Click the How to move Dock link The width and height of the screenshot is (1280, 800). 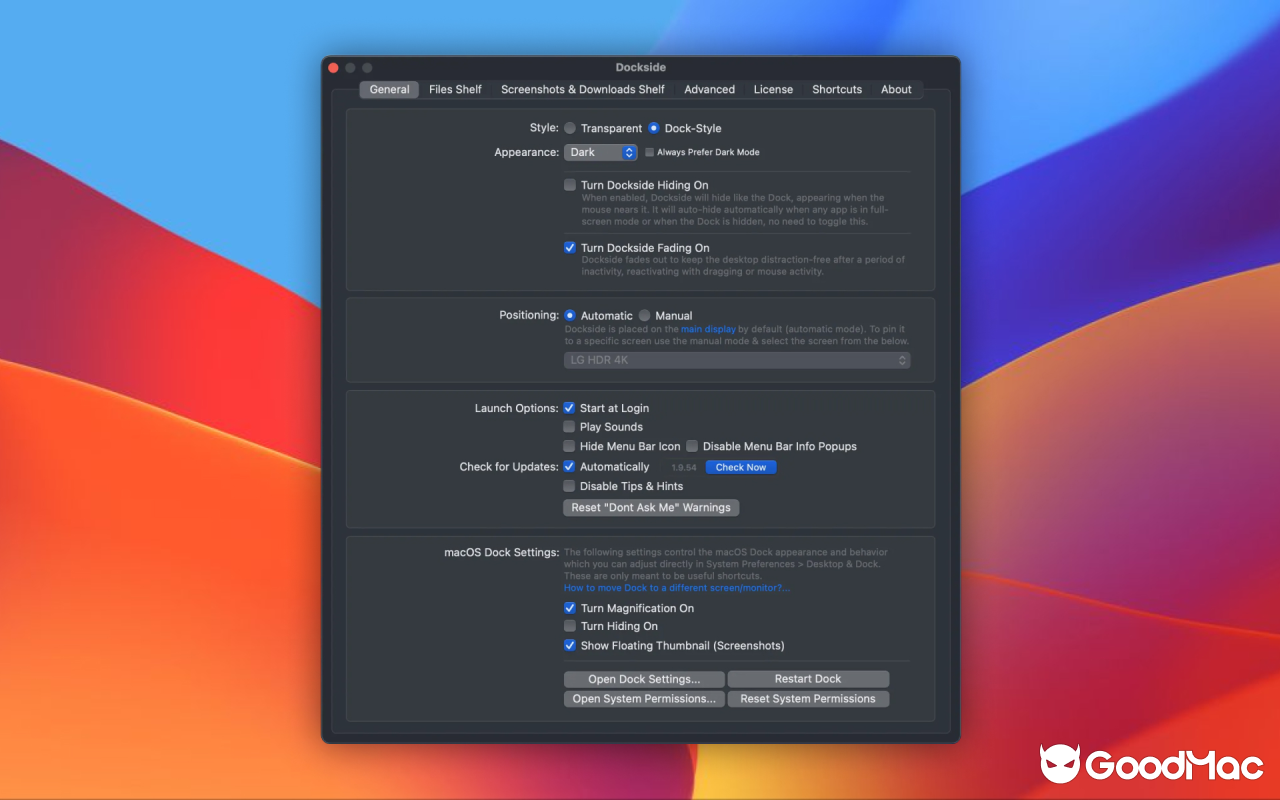tap(677, 587)
